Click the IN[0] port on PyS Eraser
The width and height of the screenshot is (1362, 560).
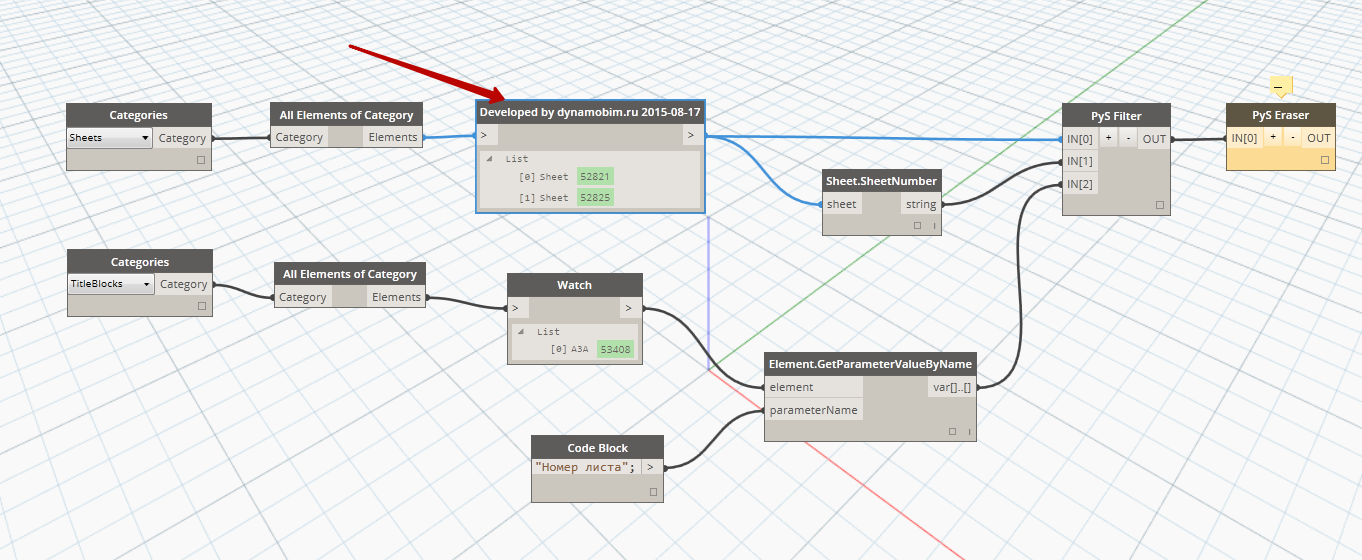pyautogui.click(x=1244, y=138)
